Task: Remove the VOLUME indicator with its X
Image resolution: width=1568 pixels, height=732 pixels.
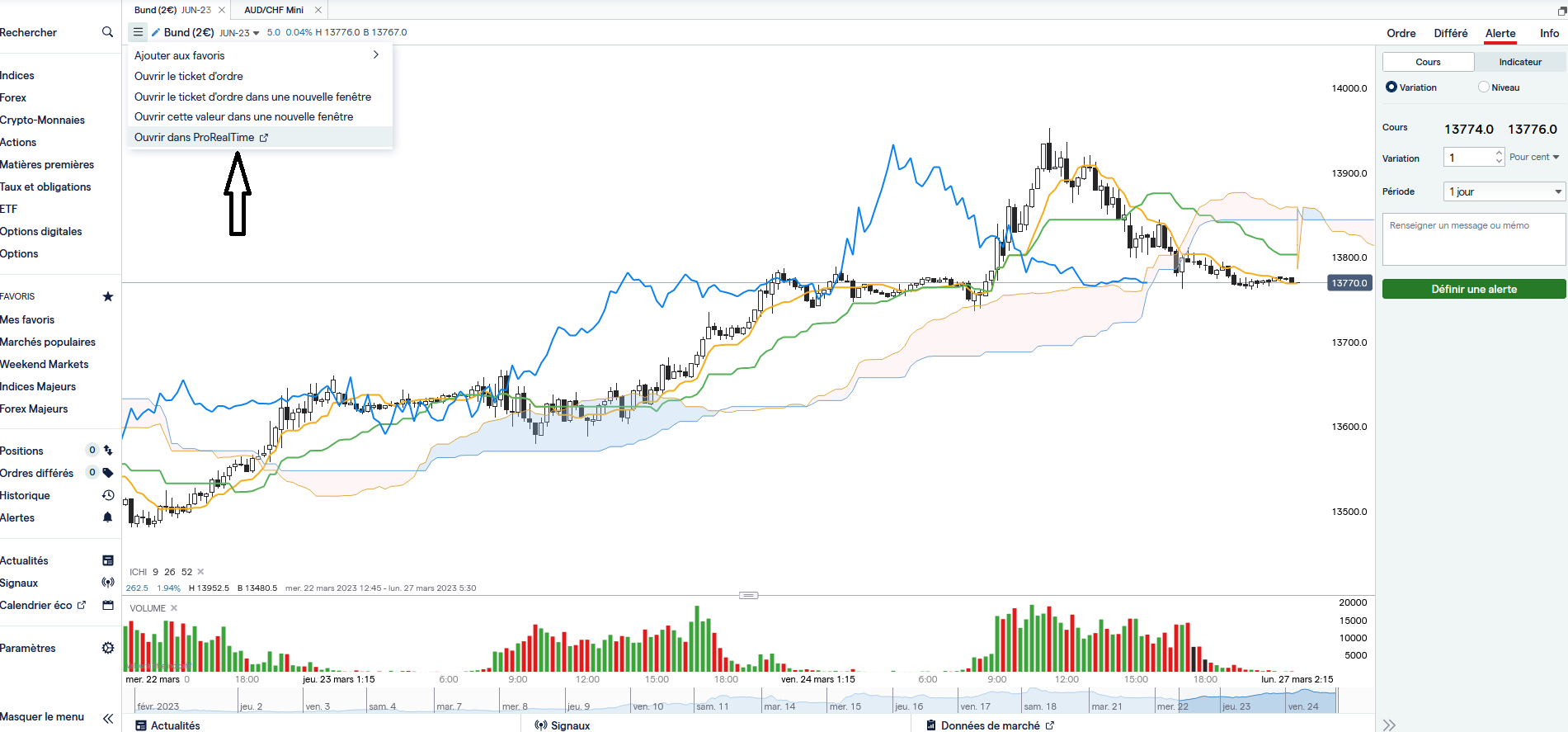Action: pos(174,608)
